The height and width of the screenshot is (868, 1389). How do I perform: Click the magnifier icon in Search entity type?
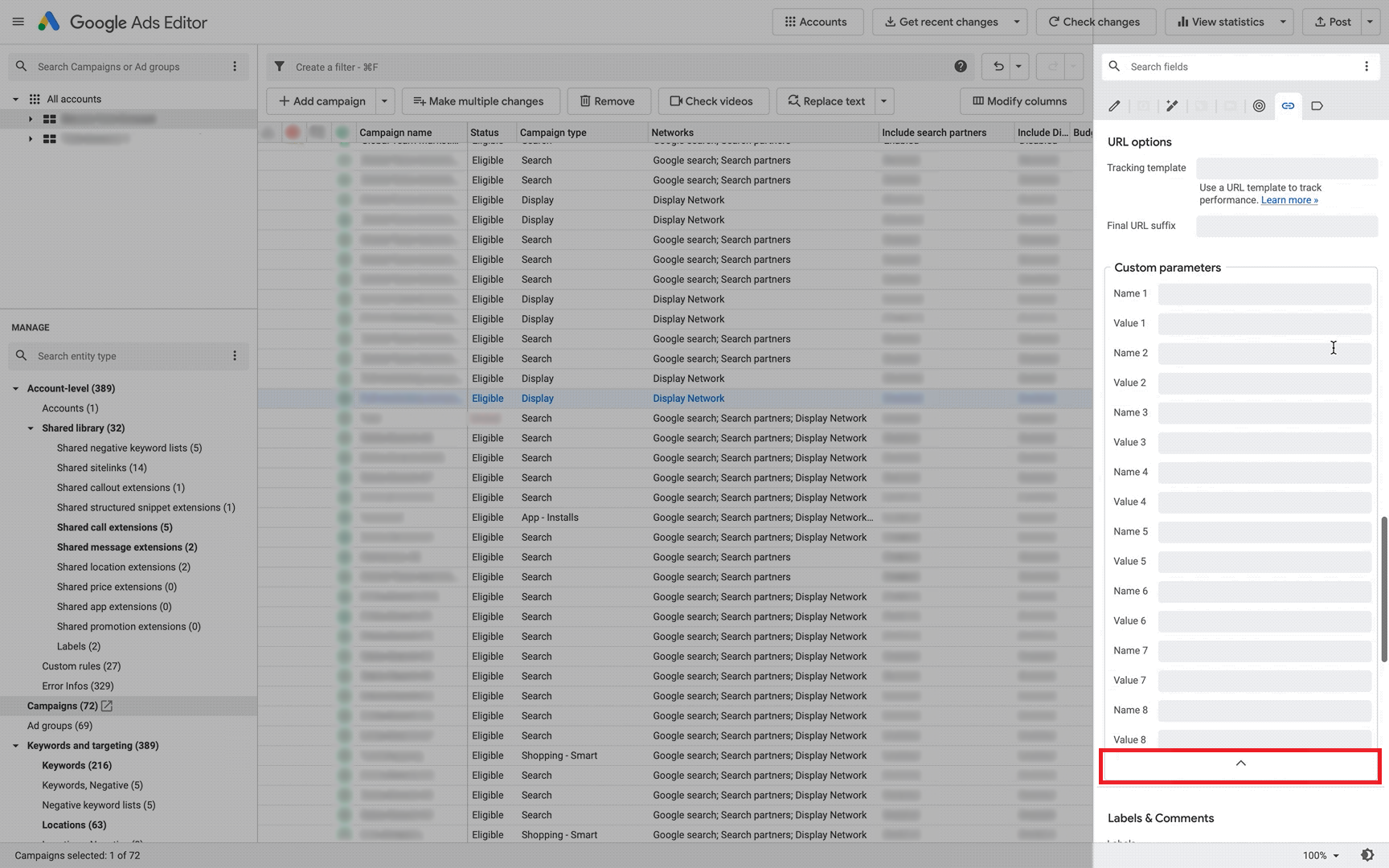(x=21, y=355)
